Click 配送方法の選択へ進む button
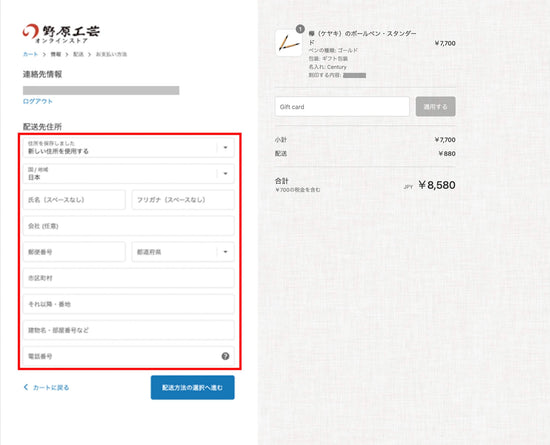 pos(193,387)
